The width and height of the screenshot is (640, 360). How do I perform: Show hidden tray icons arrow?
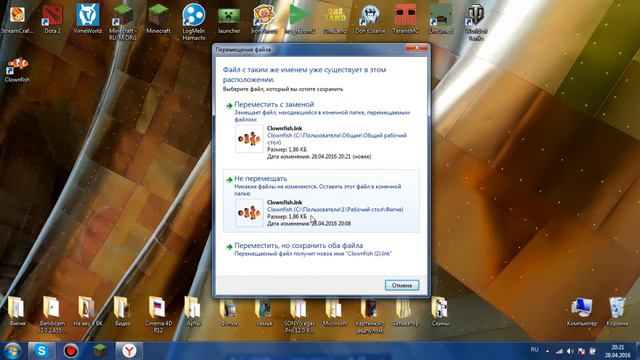click(548, 351)
